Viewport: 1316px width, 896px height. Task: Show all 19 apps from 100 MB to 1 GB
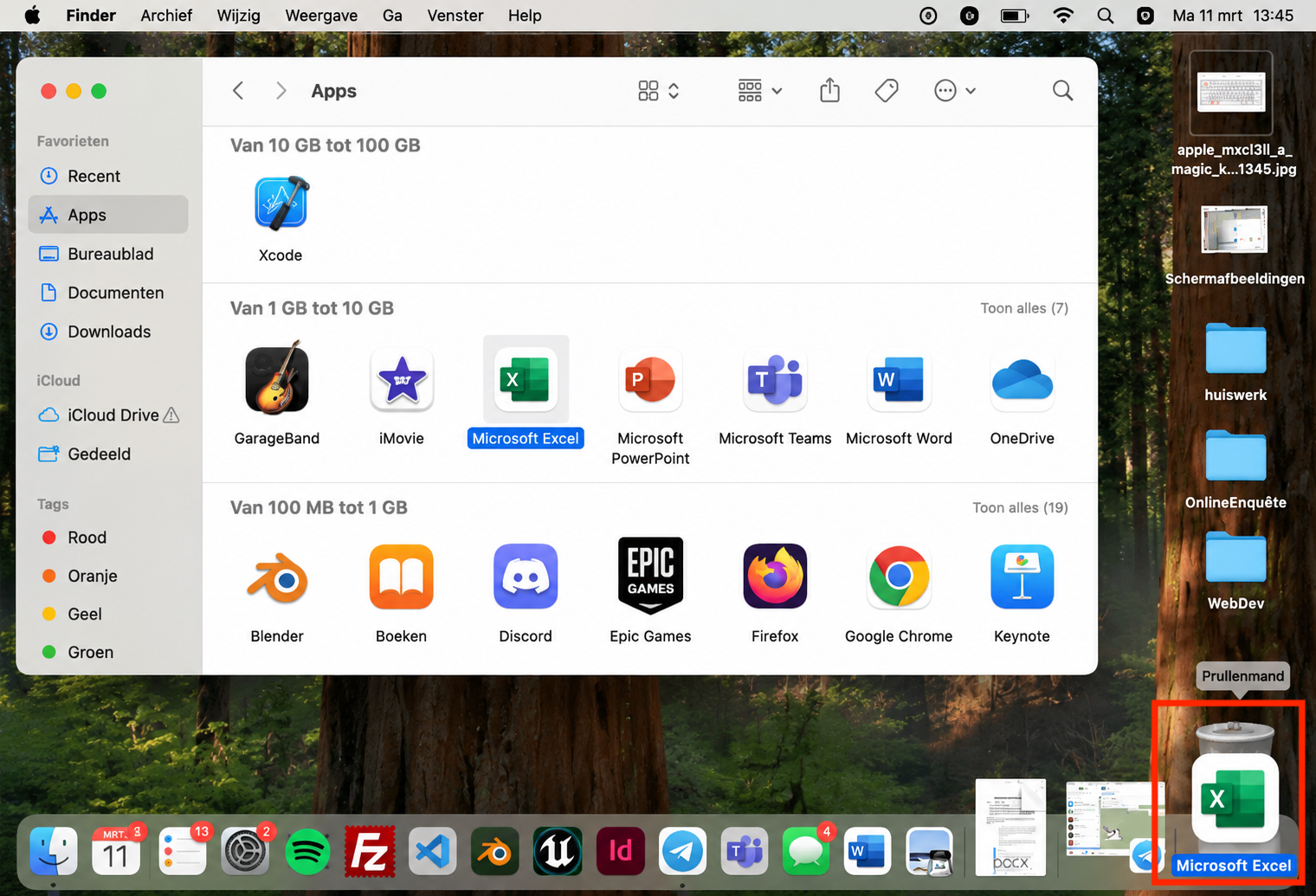[1020, 507]
